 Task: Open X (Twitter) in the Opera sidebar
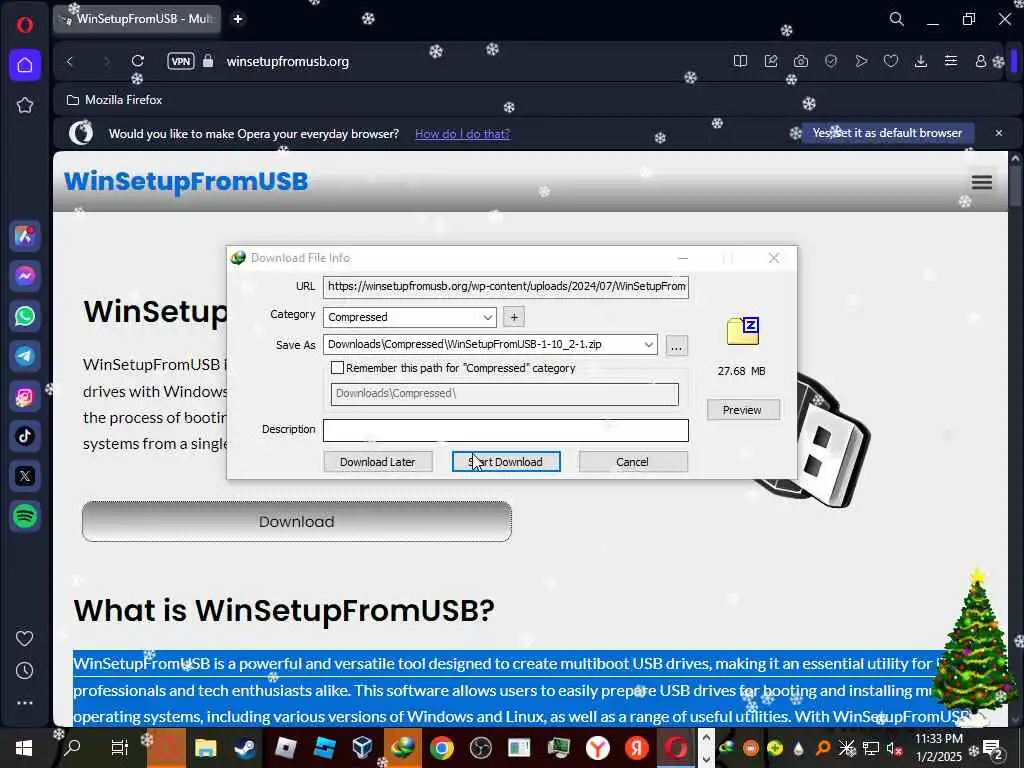coord(25,476)
